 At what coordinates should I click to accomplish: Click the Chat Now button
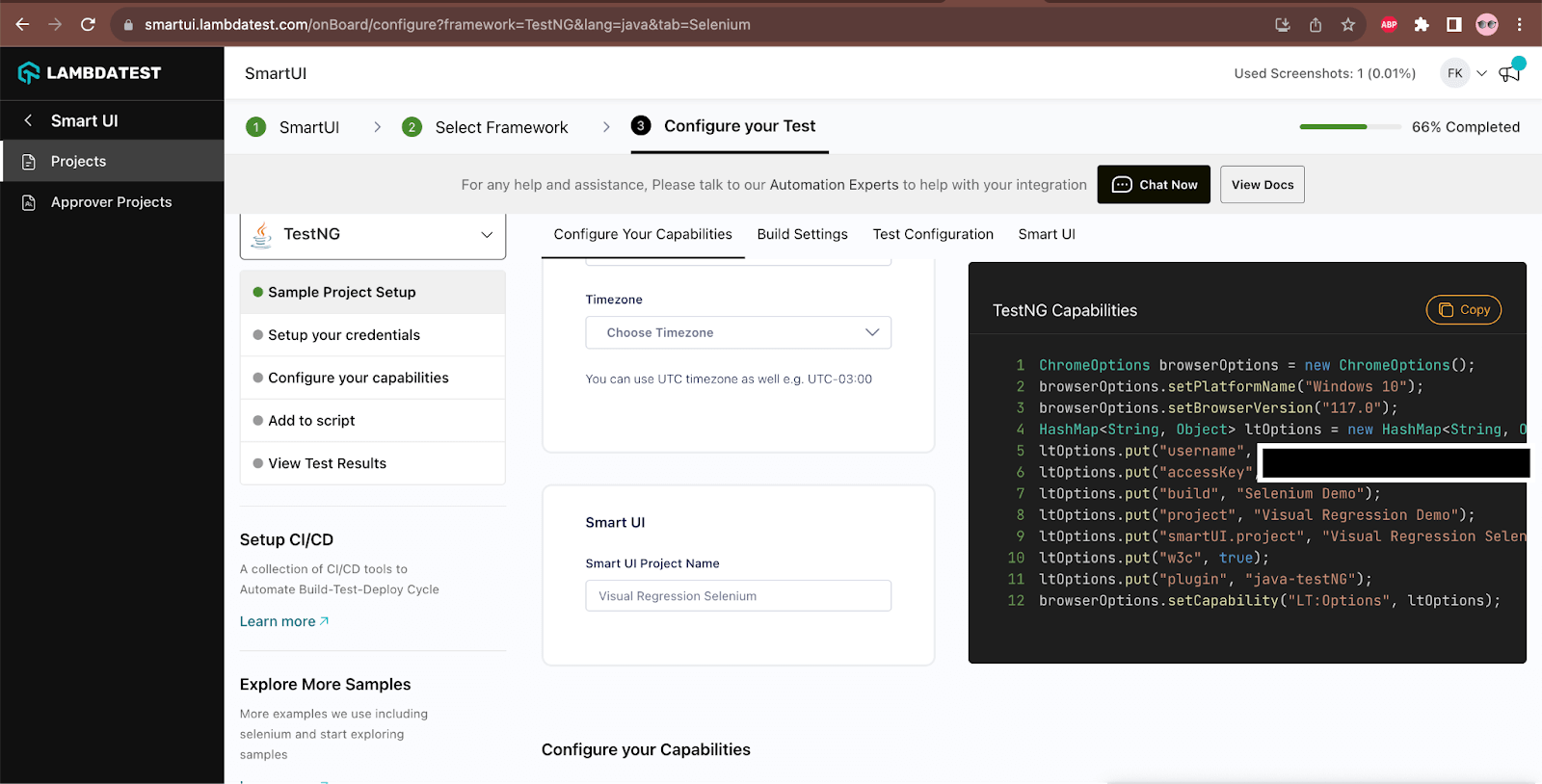point(1154,185)
